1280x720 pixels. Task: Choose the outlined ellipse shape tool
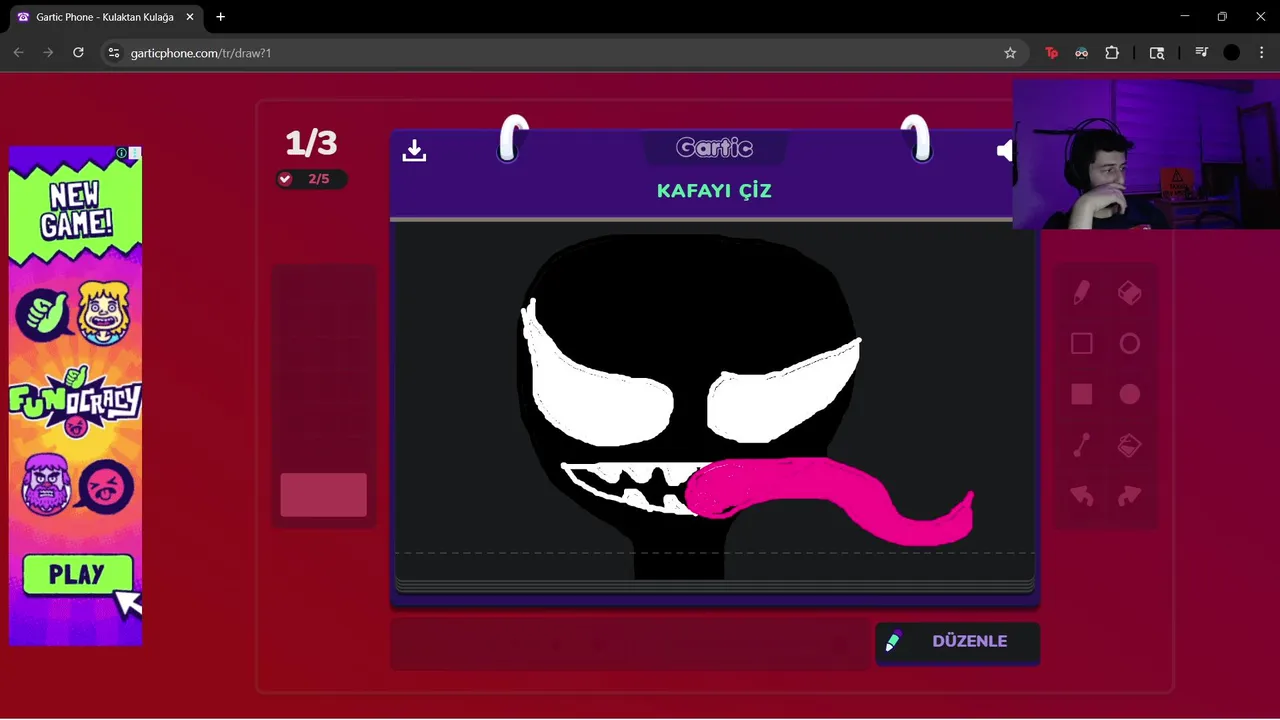pos(1129,344)
